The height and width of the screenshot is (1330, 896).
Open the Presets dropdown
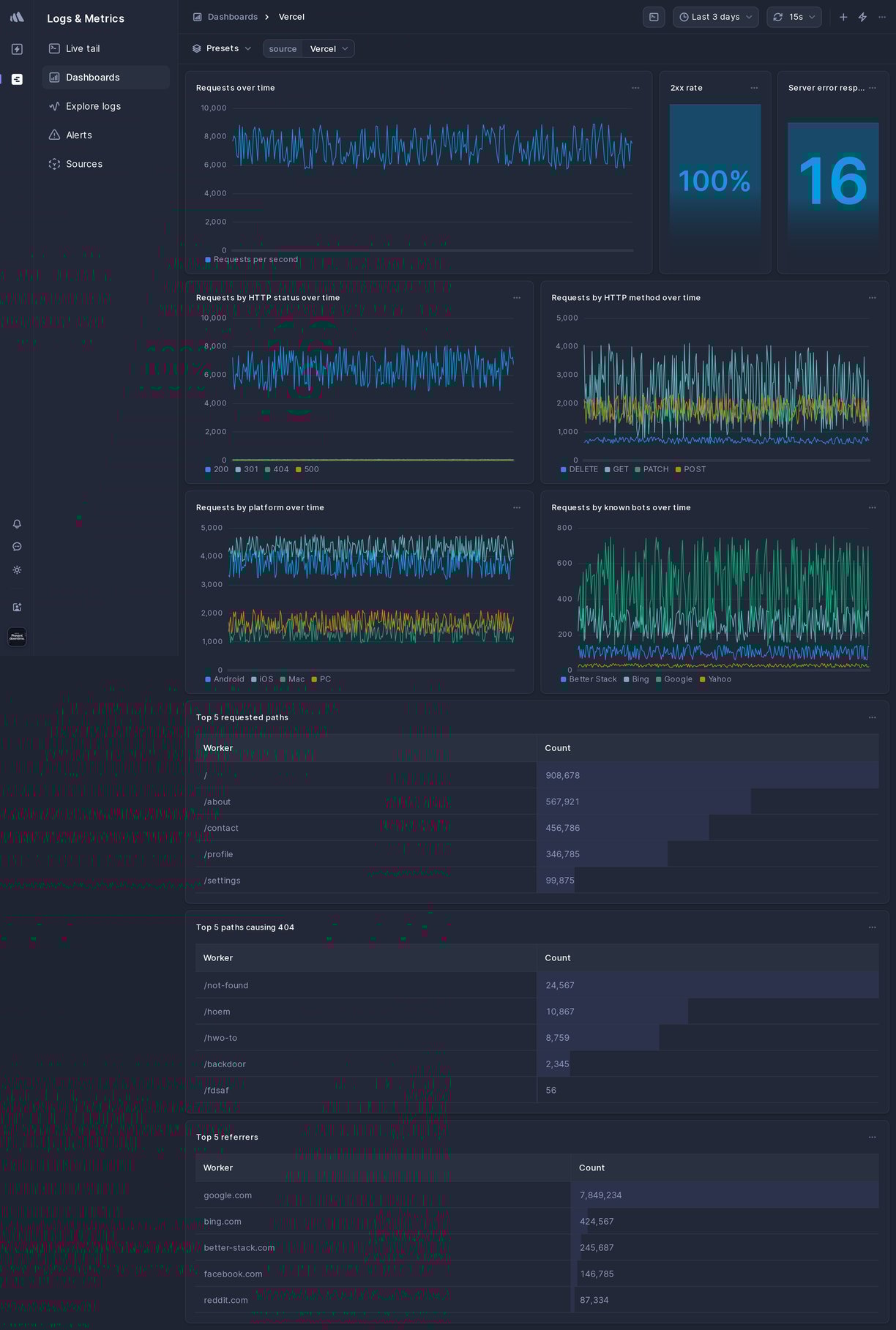tap(222, 48)
